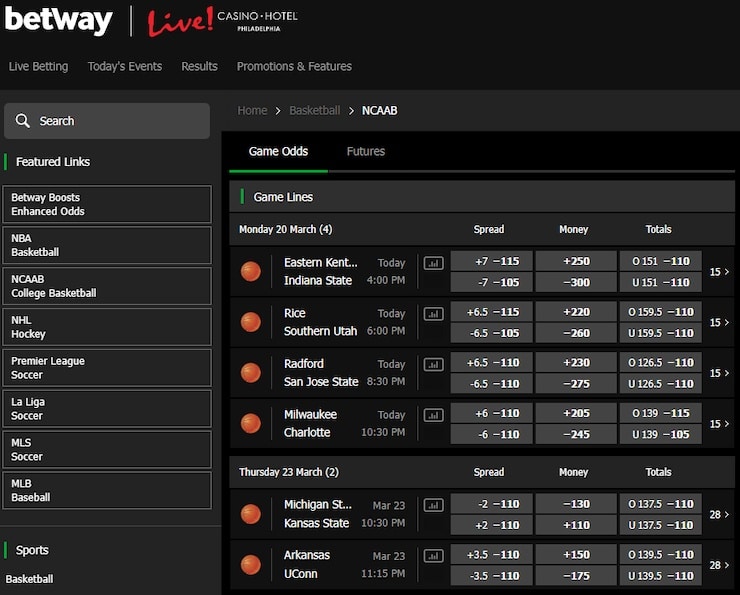Image resolution: width=740 pixels, height=595 pixels.
Task: Bet Rice moneyline +220
Action: 576,312
